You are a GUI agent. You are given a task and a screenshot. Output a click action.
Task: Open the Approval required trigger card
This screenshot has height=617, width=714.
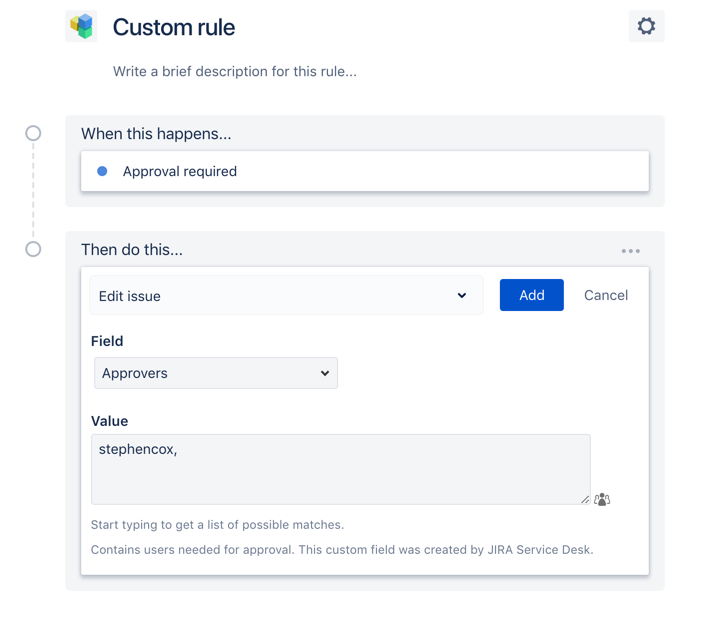click(x=365, y=171)
